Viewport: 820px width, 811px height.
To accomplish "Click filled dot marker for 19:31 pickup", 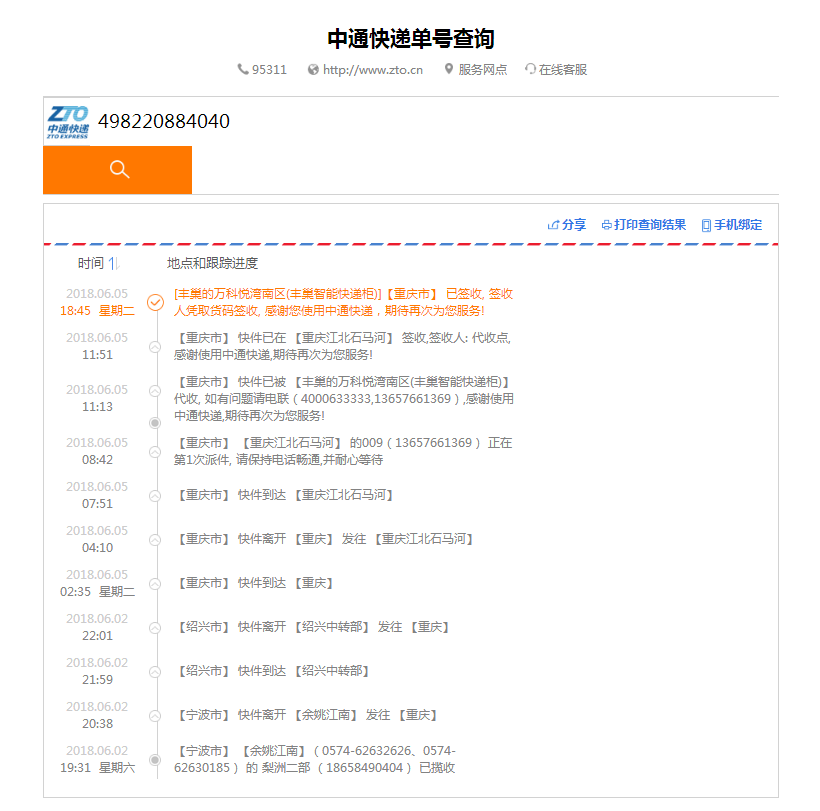I will [155, 759].
